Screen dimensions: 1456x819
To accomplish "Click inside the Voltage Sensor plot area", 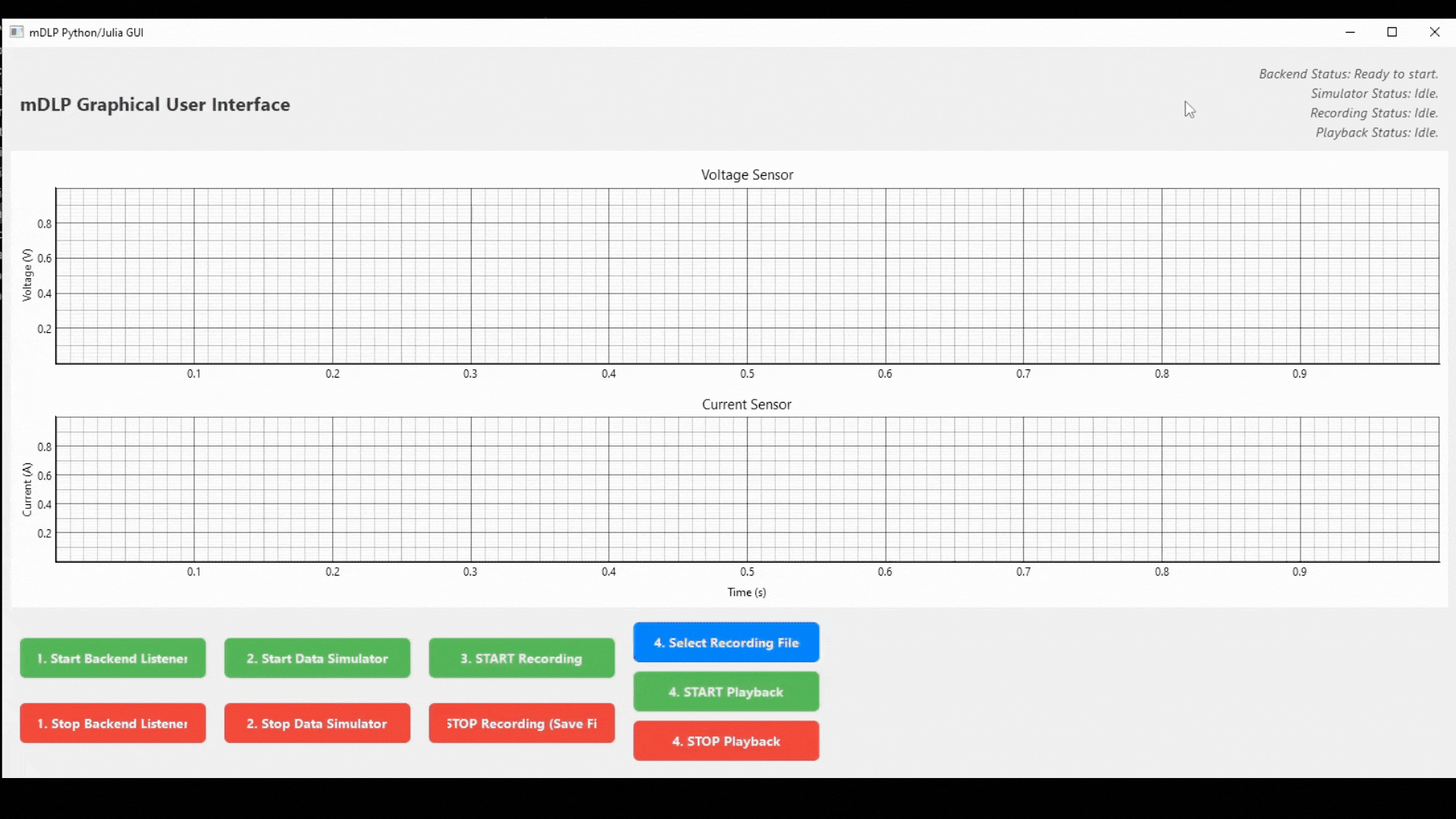I will tap(747, 276).
